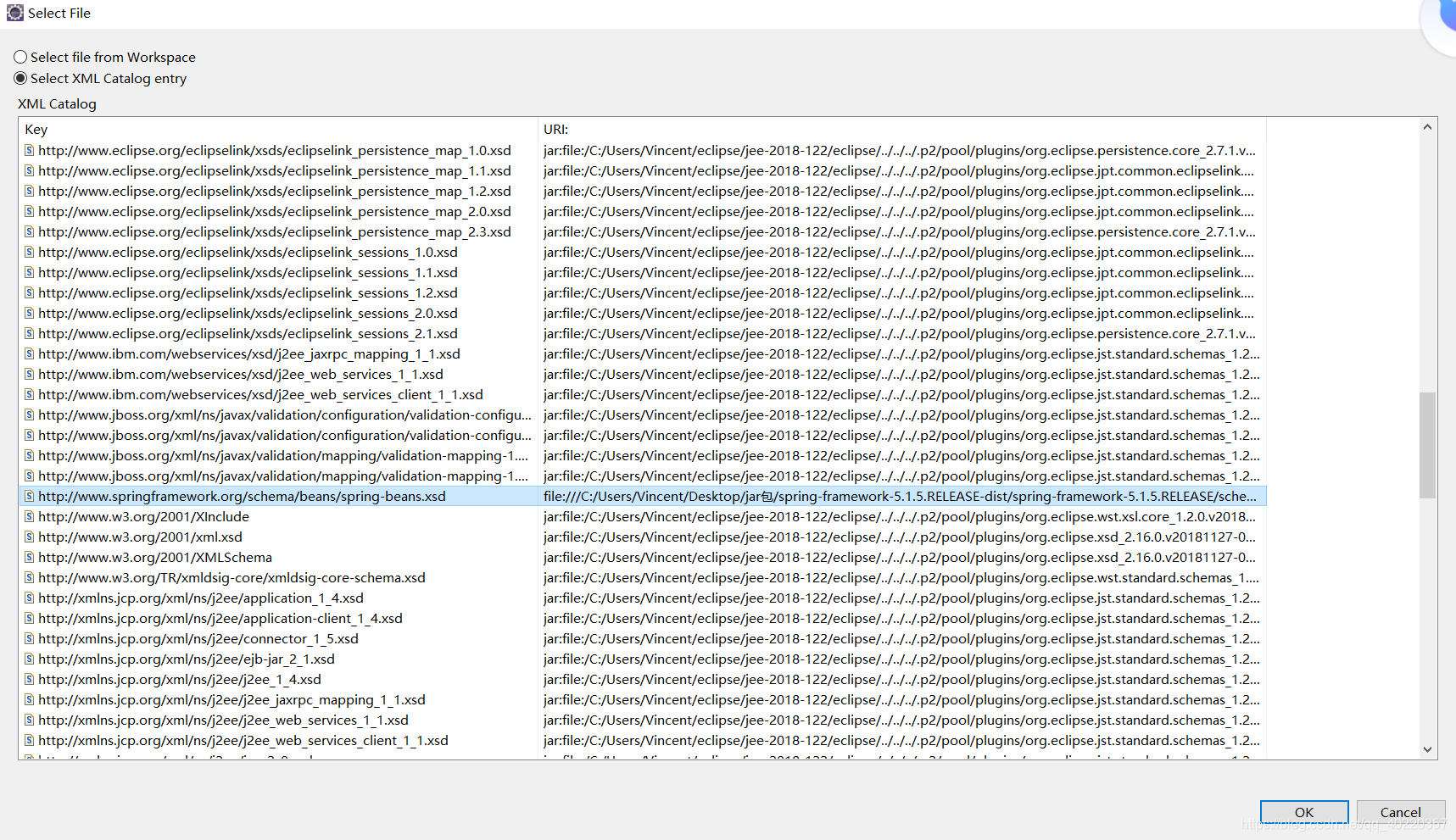Click the icon beside eclipselink_sessions_1.1.xsd
The image size is (1456, 840).
pos(30,273)
